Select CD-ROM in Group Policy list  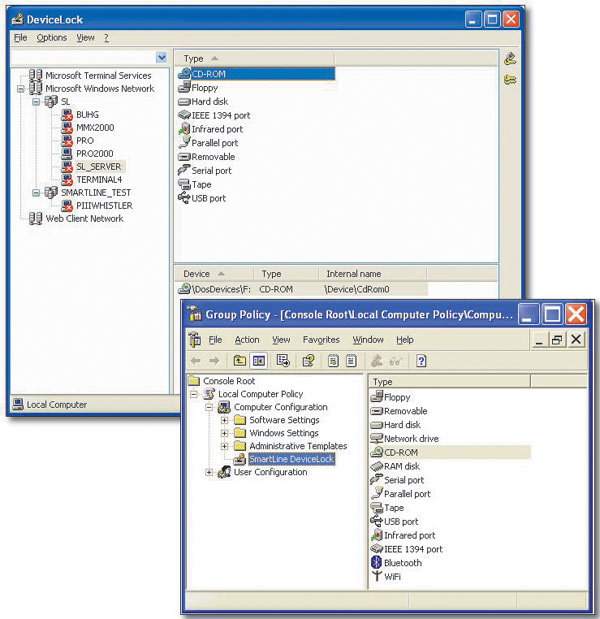450,452
